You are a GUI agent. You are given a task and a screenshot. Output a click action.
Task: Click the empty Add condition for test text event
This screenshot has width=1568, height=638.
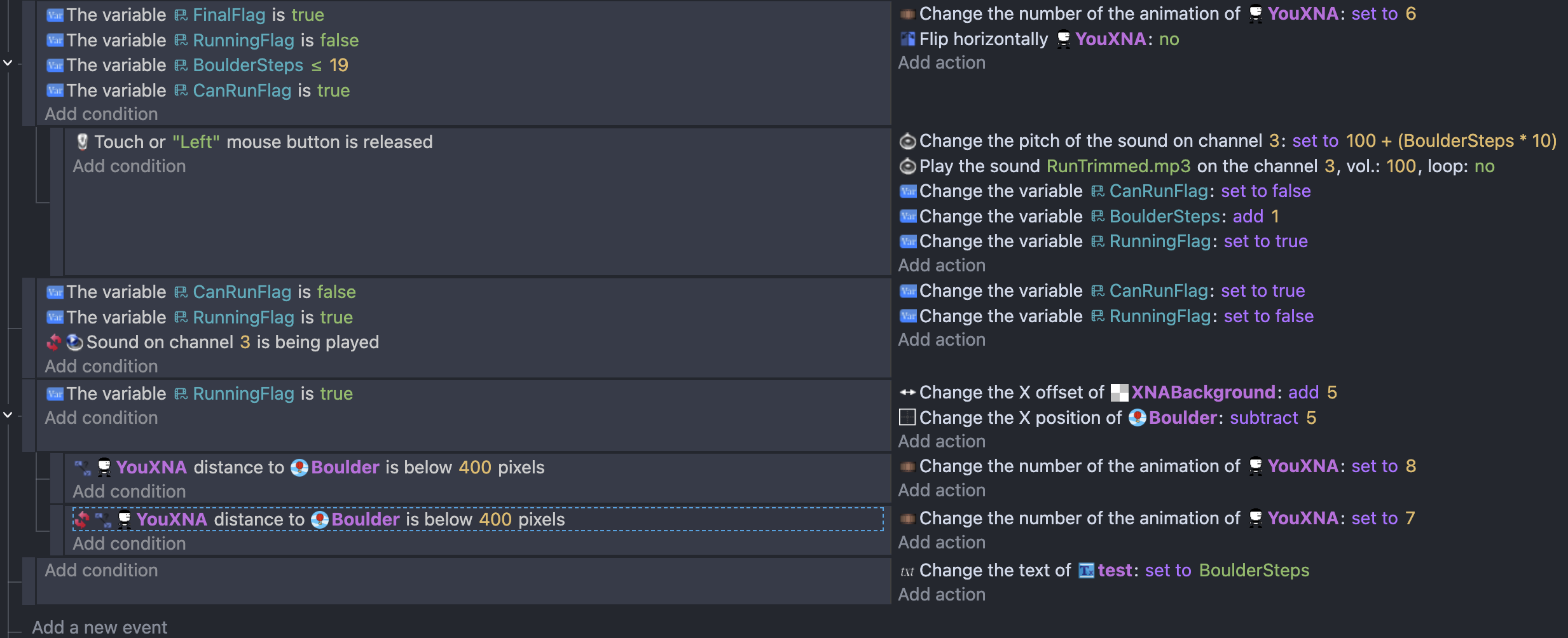(x=101, y=571)
